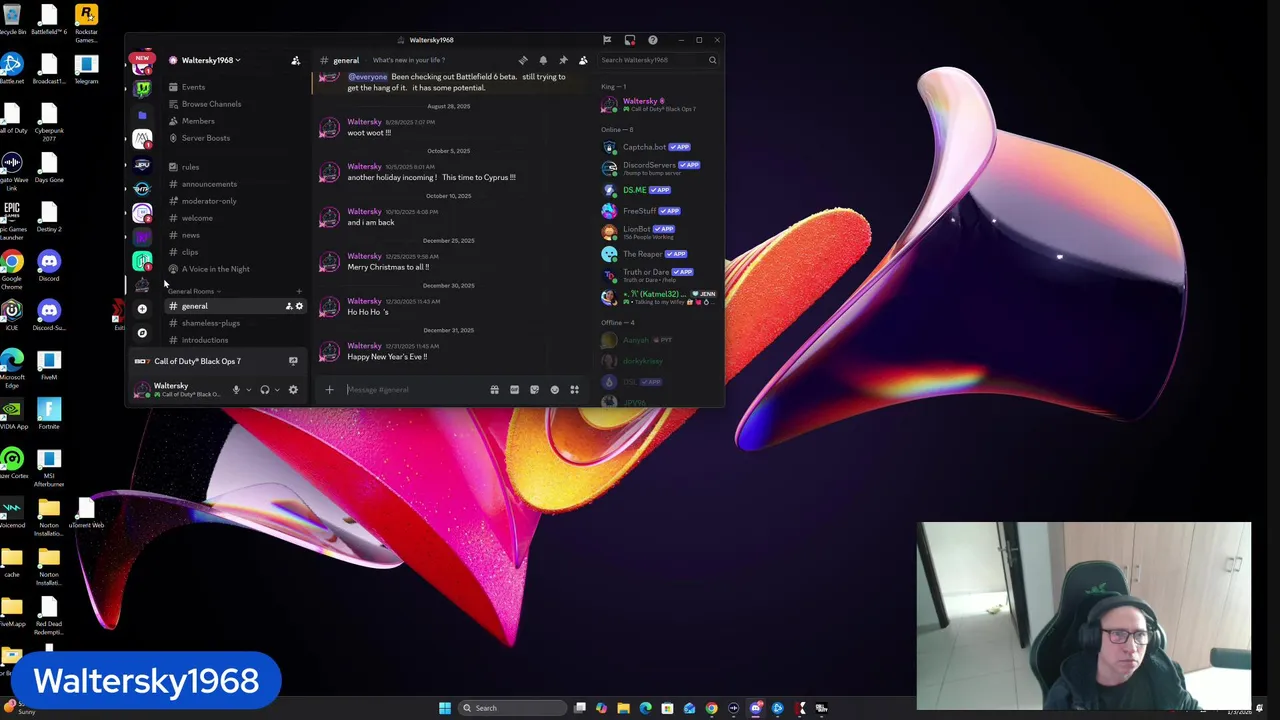The height and width of the screenshot is (720, 1280).
Task: Toggle headphone deafen in the user panel
Action: coord(264,390)
